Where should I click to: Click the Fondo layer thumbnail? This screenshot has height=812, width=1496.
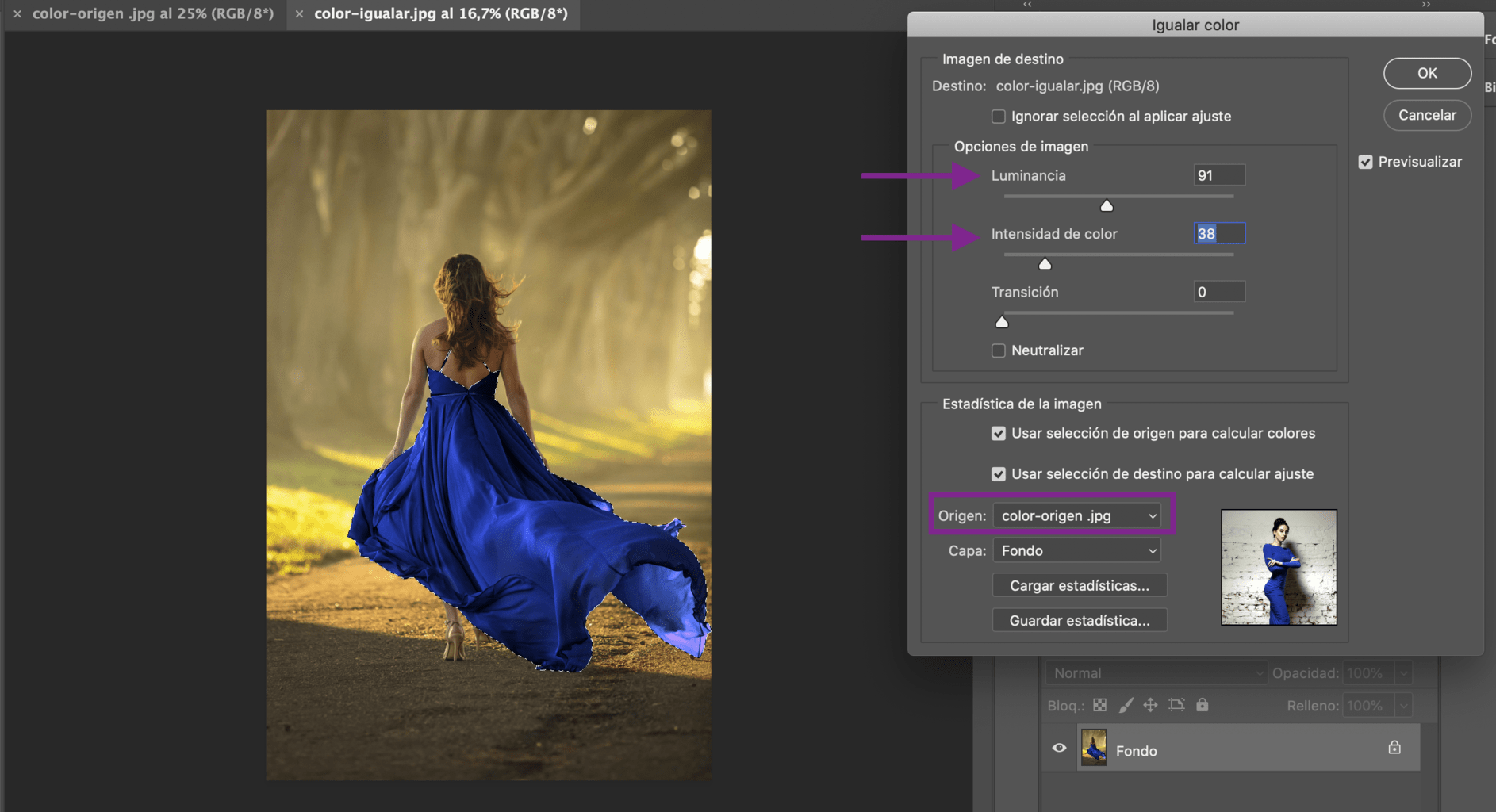[1094, 748]
